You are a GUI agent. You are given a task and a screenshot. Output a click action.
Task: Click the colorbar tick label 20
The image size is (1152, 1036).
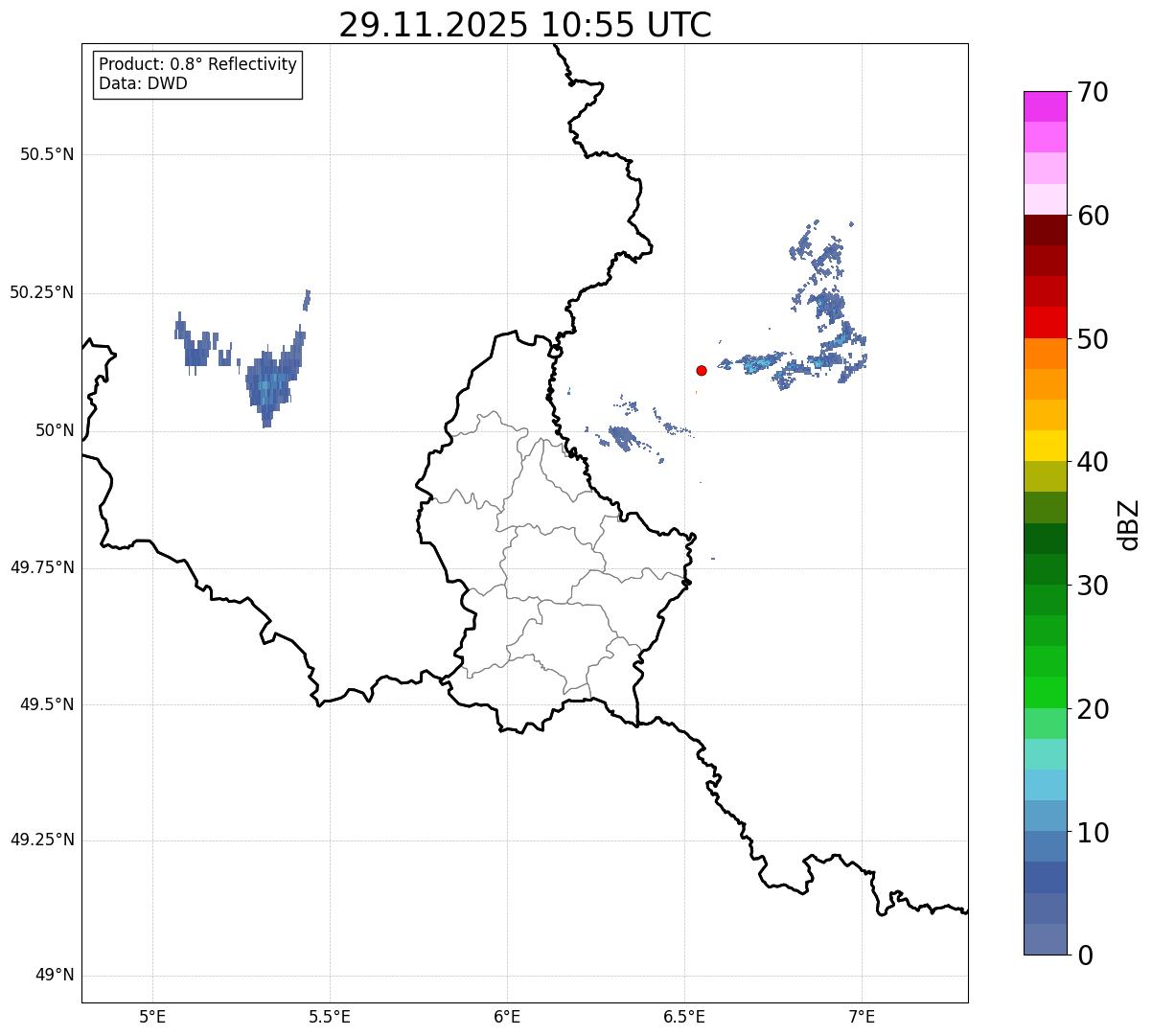pos(1093,709)
